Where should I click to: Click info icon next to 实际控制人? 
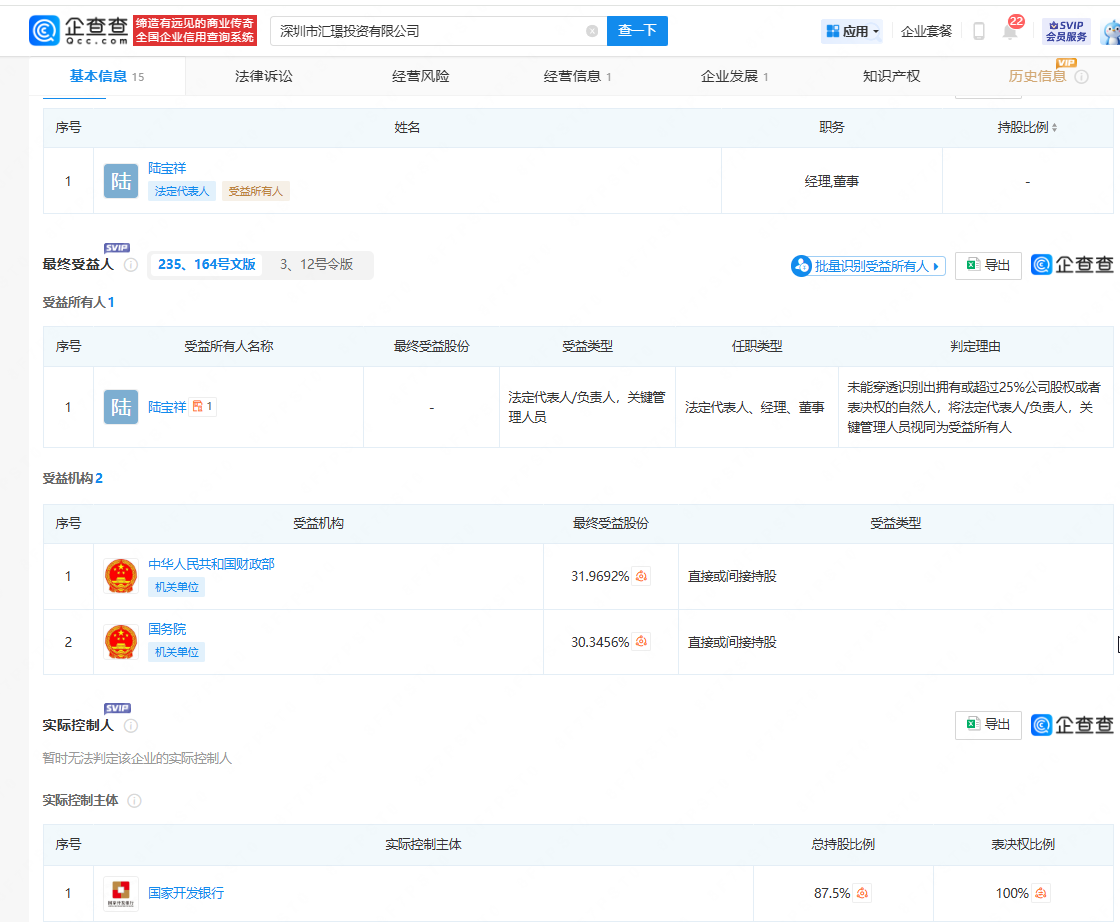coord(131,726)
